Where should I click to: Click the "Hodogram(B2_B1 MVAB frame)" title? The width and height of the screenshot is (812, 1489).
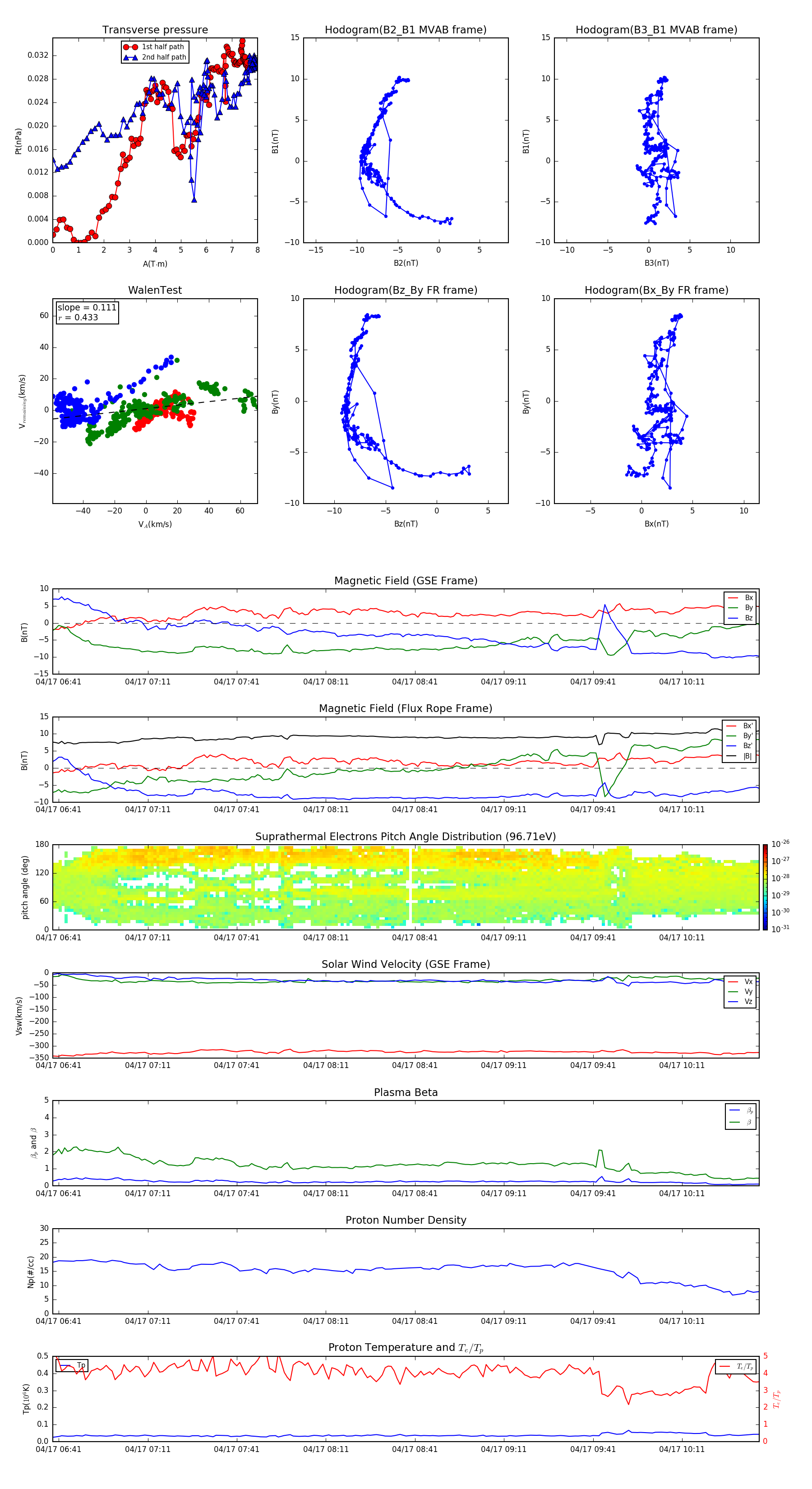click(x=406, y=29)
